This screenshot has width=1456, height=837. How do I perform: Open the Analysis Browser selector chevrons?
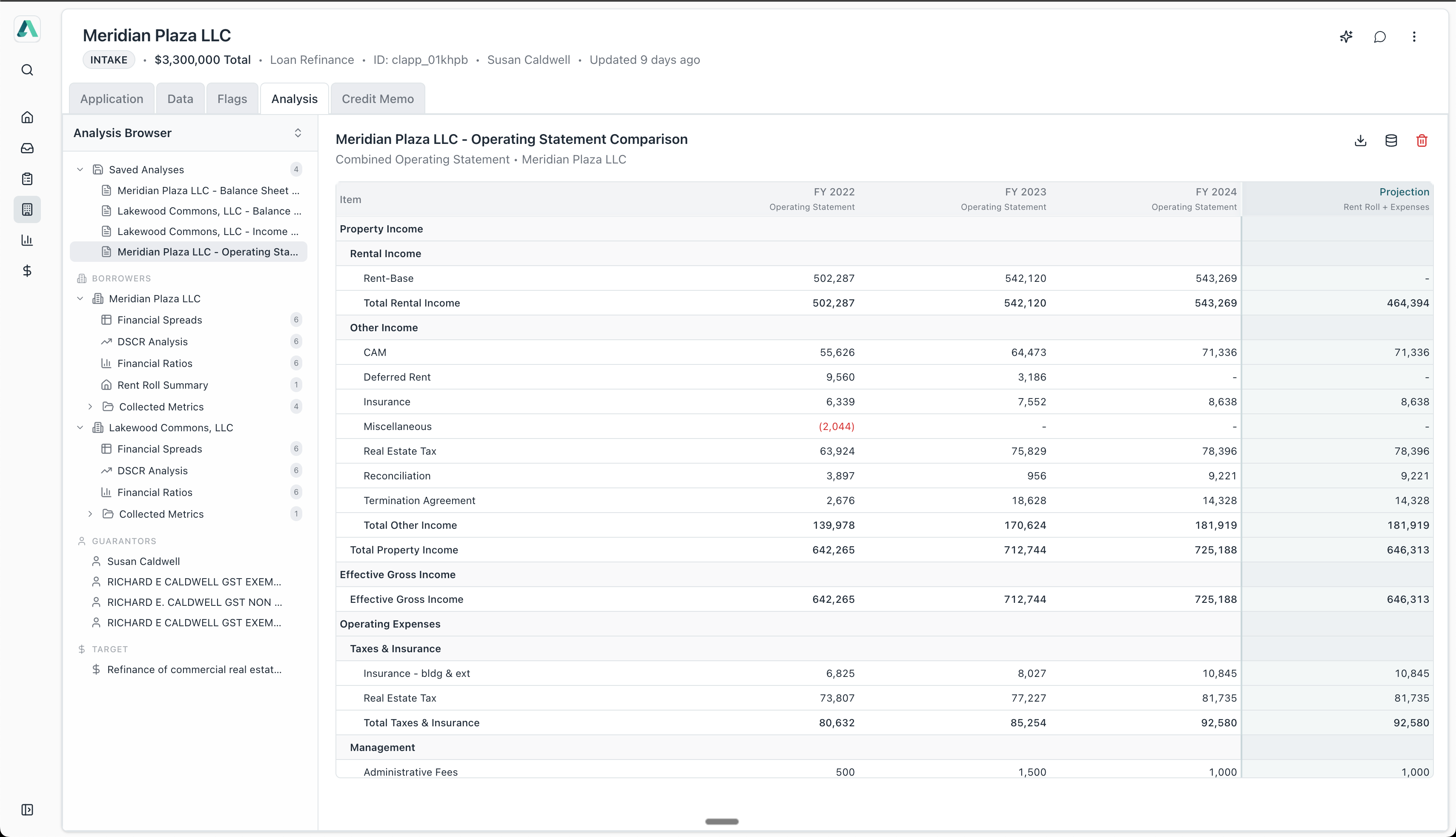click(298, 133)
